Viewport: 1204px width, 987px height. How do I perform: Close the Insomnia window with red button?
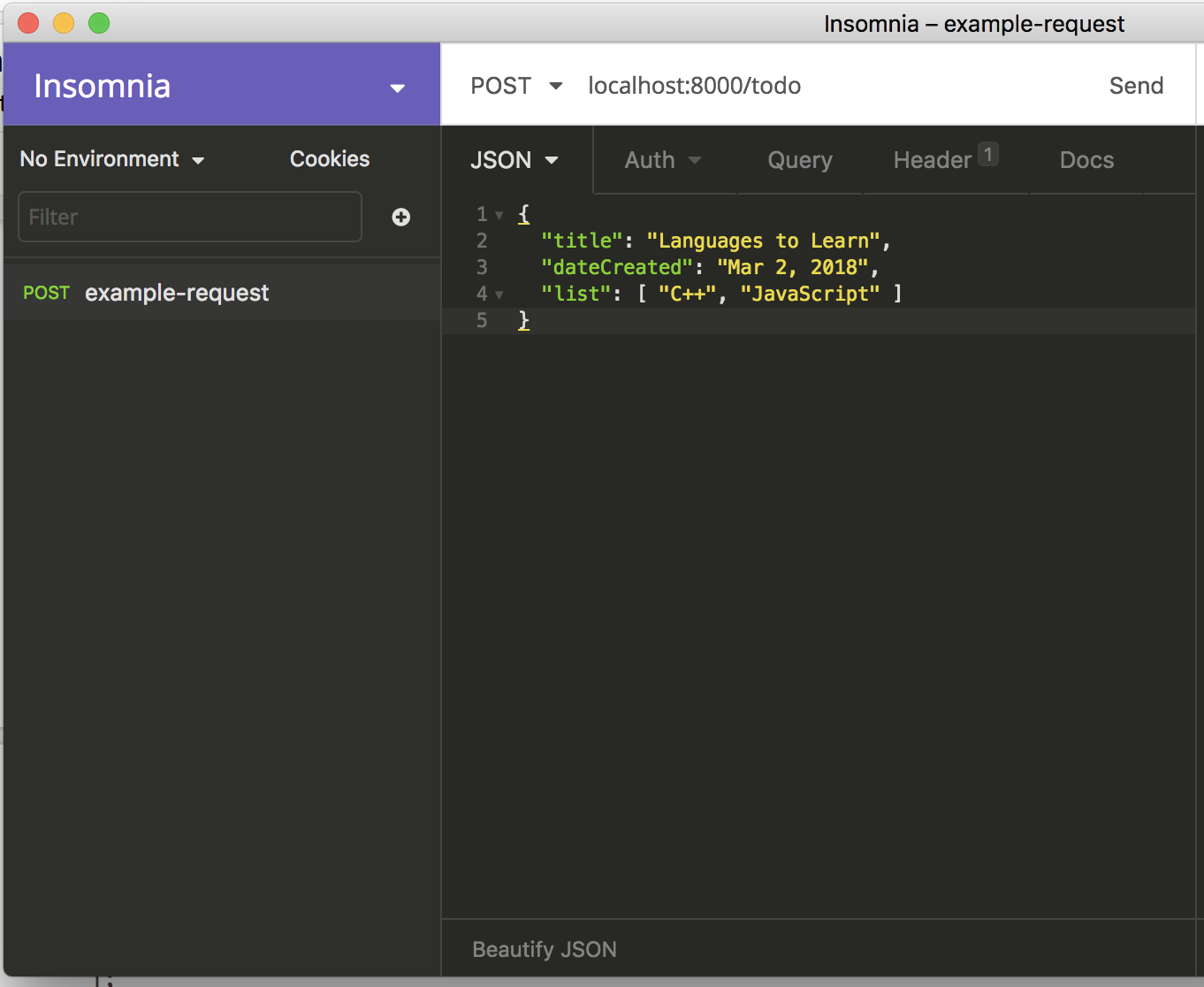click(28, 23)
